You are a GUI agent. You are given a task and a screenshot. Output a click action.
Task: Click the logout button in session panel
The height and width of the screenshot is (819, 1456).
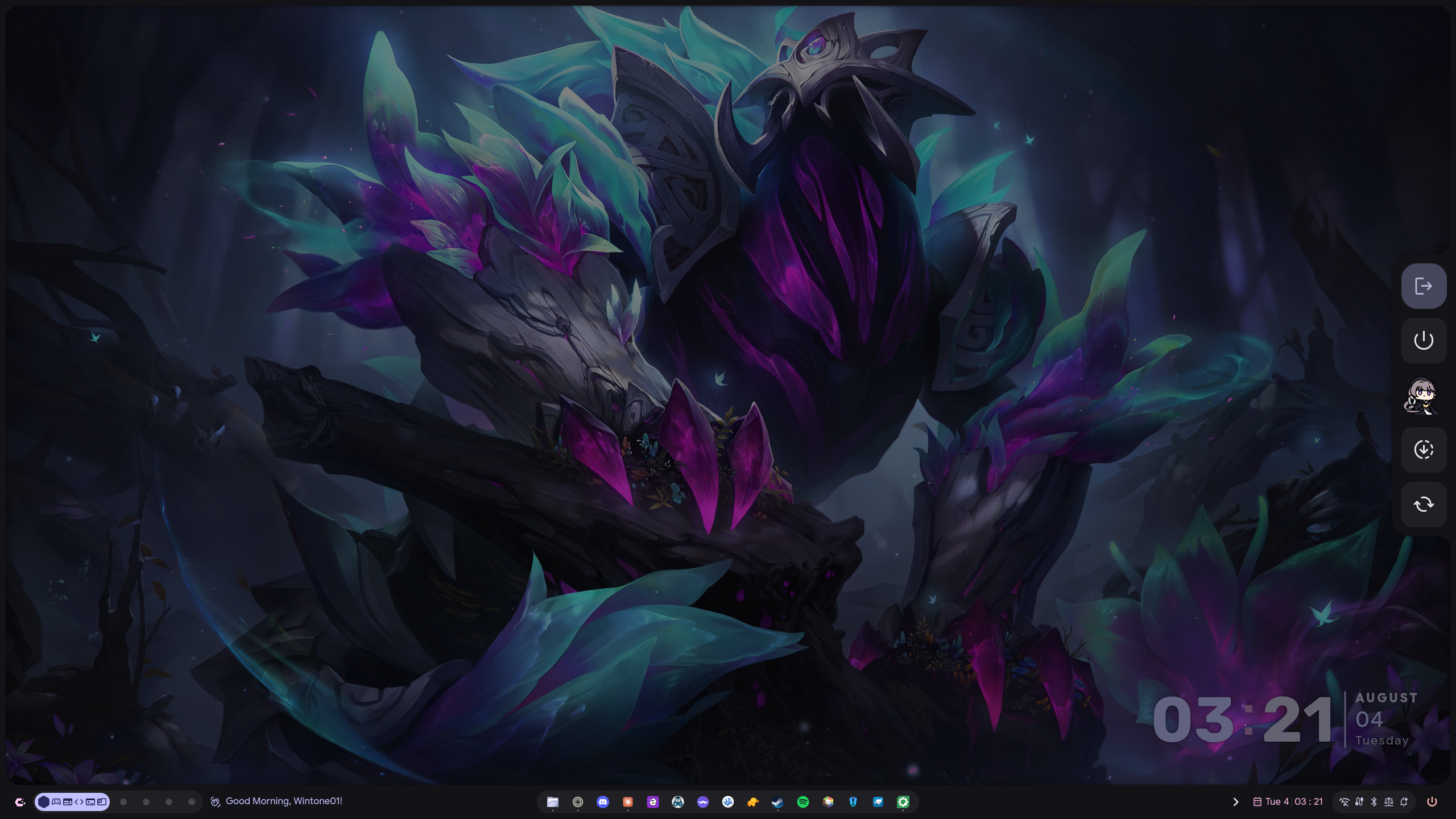tap(1424, 286)
